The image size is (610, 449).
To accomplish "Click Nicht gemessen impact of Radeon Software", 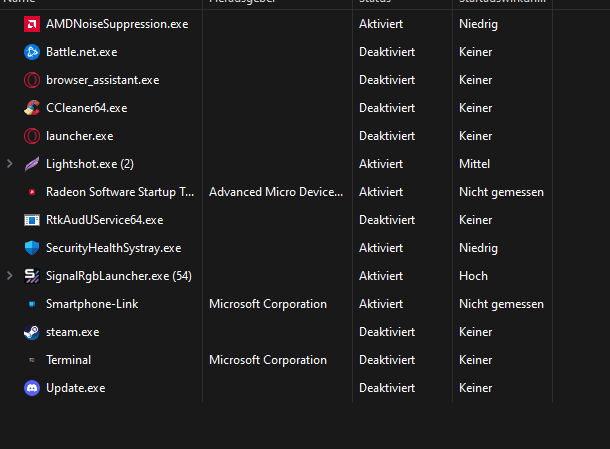I will pos(501,192).
